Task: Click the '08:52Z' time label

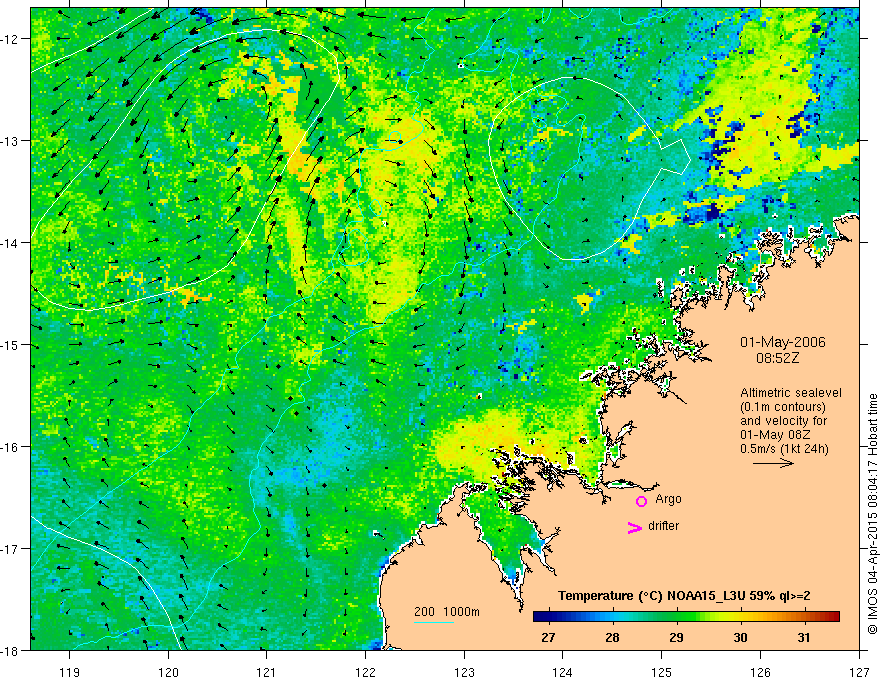Action: pyautogui.click(x=777, y=358)
